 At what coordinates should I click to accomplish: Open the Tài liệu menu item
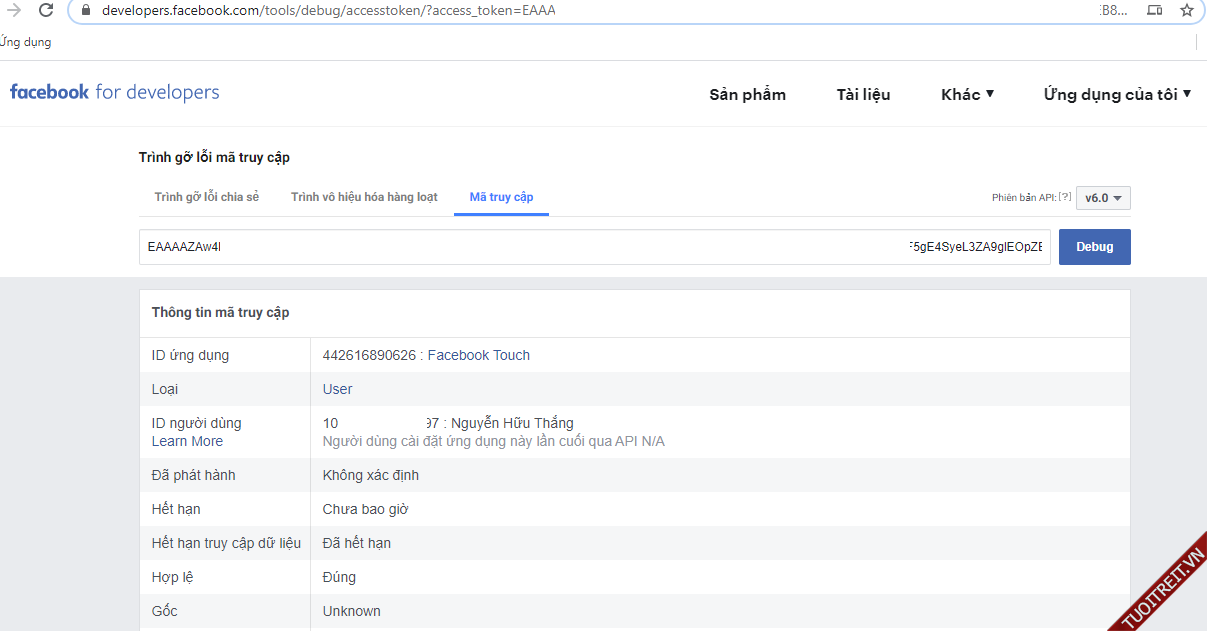point(863,95)
